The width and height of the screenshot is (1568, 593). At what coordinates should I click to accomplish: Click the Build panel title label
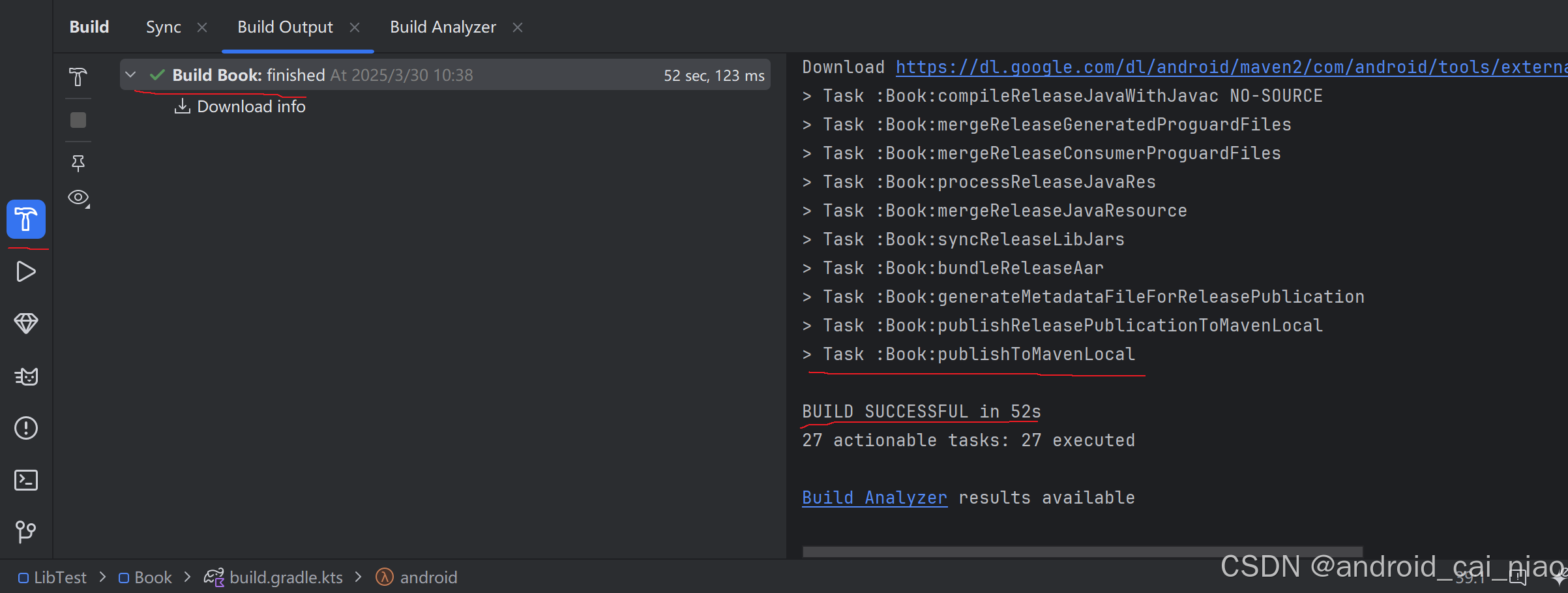[x=89, y=27]
